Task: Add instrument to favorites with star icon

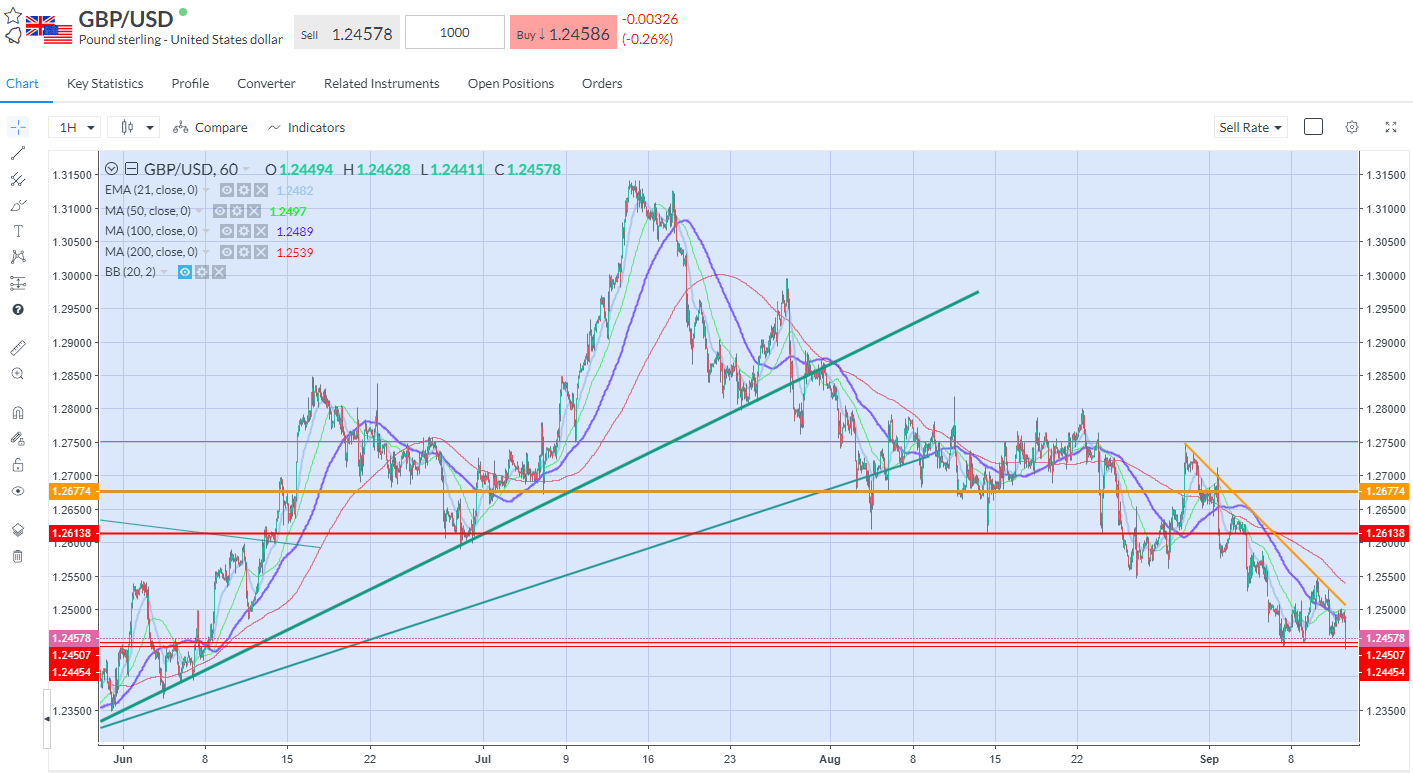Action: click(x=13, y=16)
